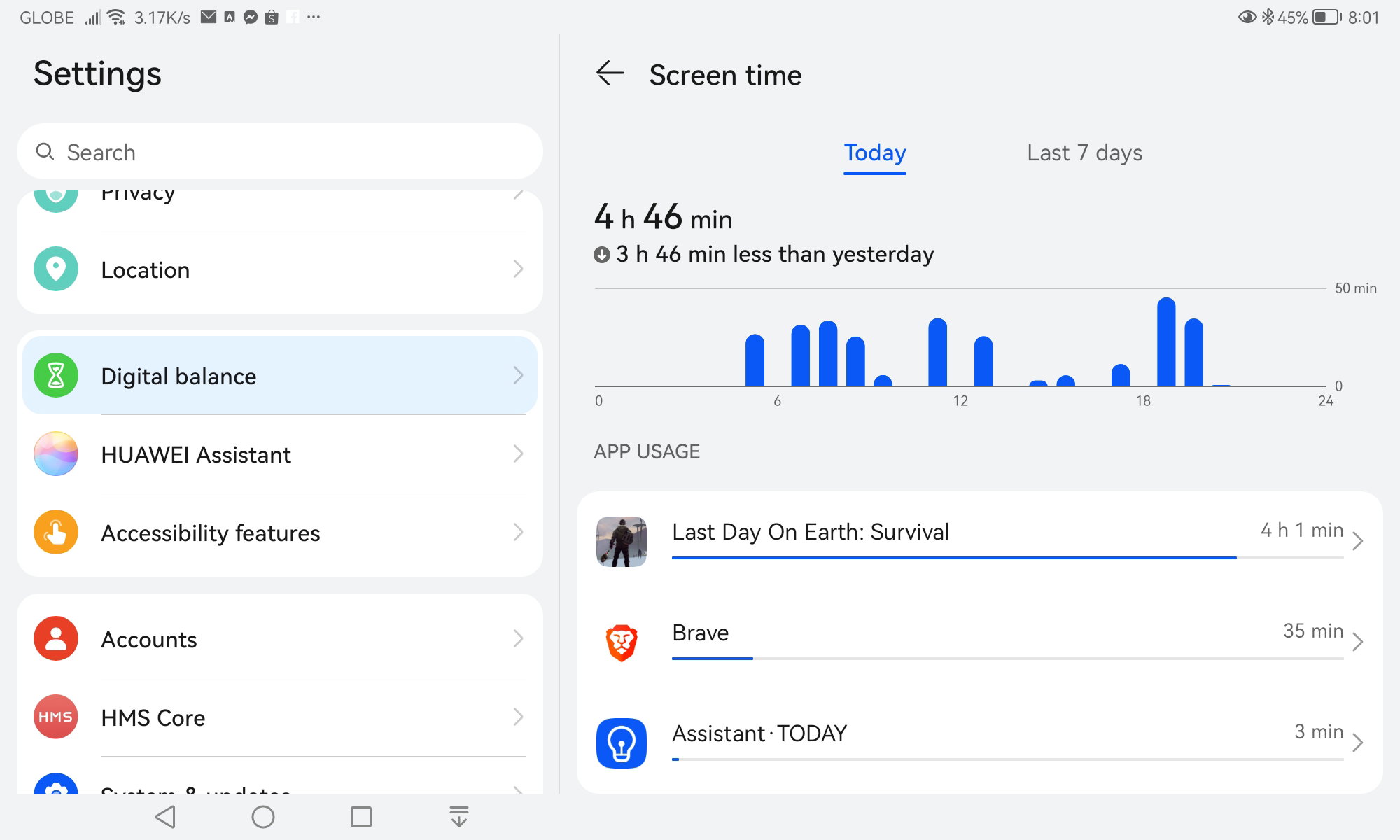1400x840 pixels.
Task: Tap the 8:01 clock in status bar
Action: [x=1364, y=17]
